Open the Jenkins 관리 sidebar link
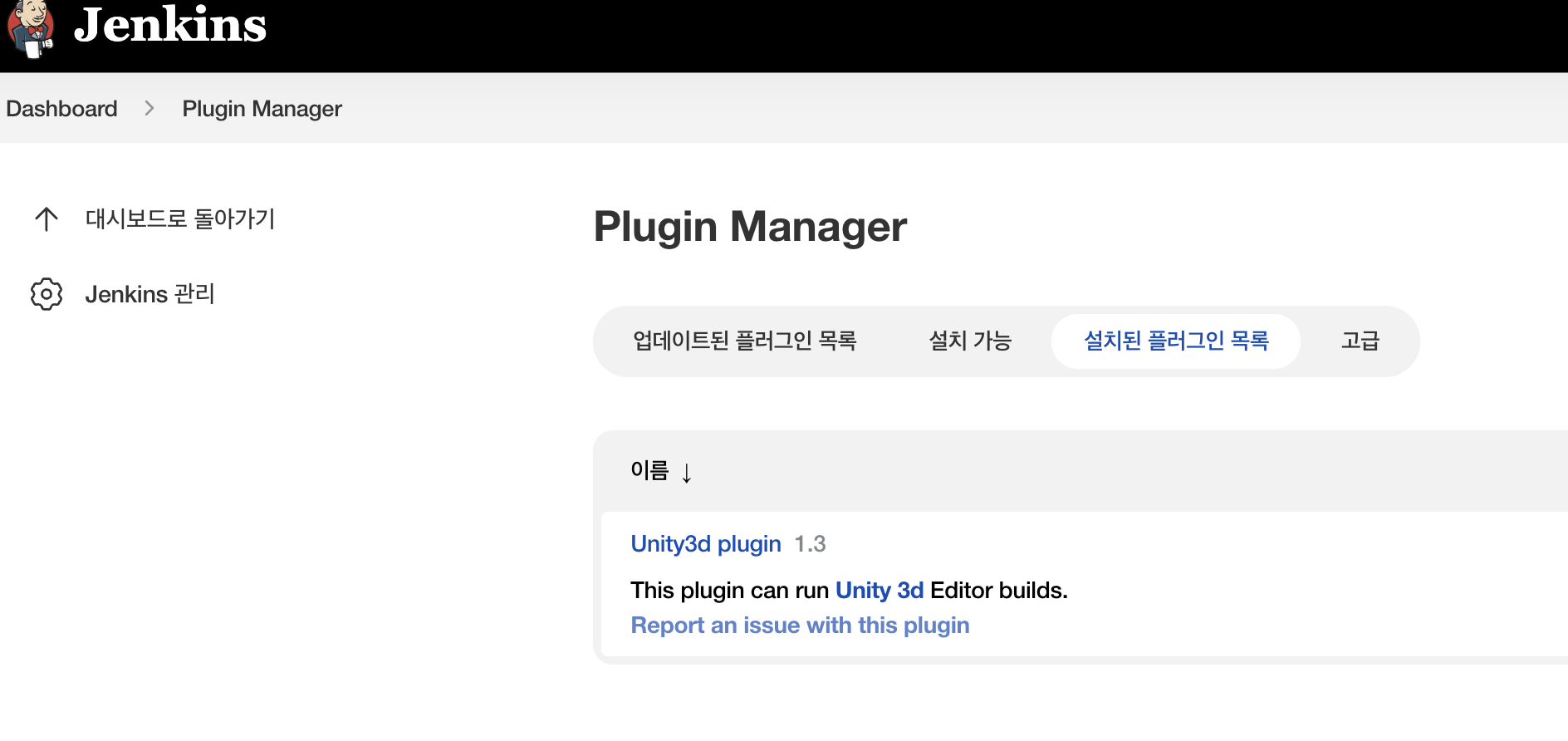Viewport: 1568px width, 741px height. 150,294
